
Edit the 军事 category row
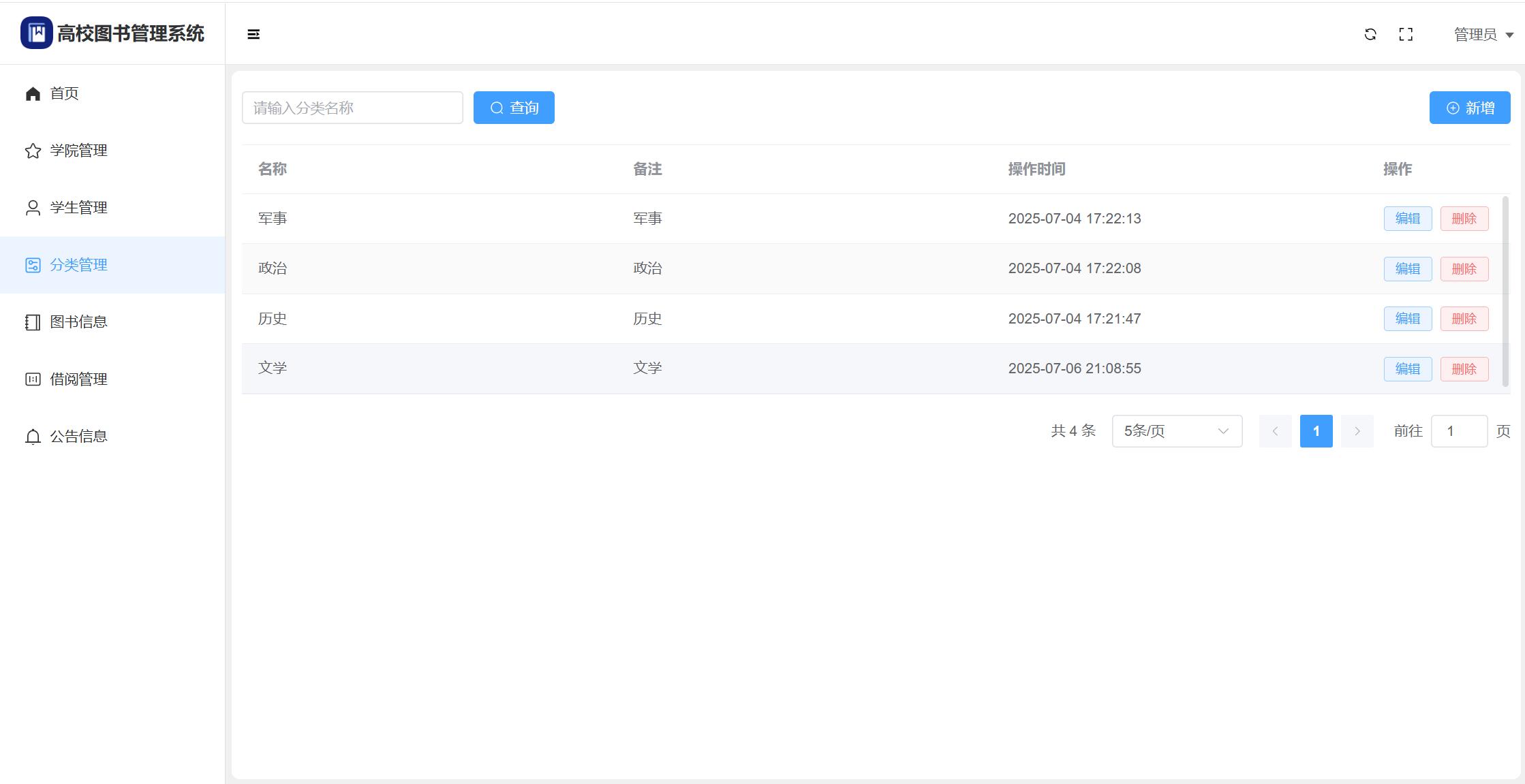[x=1407, y=219]
